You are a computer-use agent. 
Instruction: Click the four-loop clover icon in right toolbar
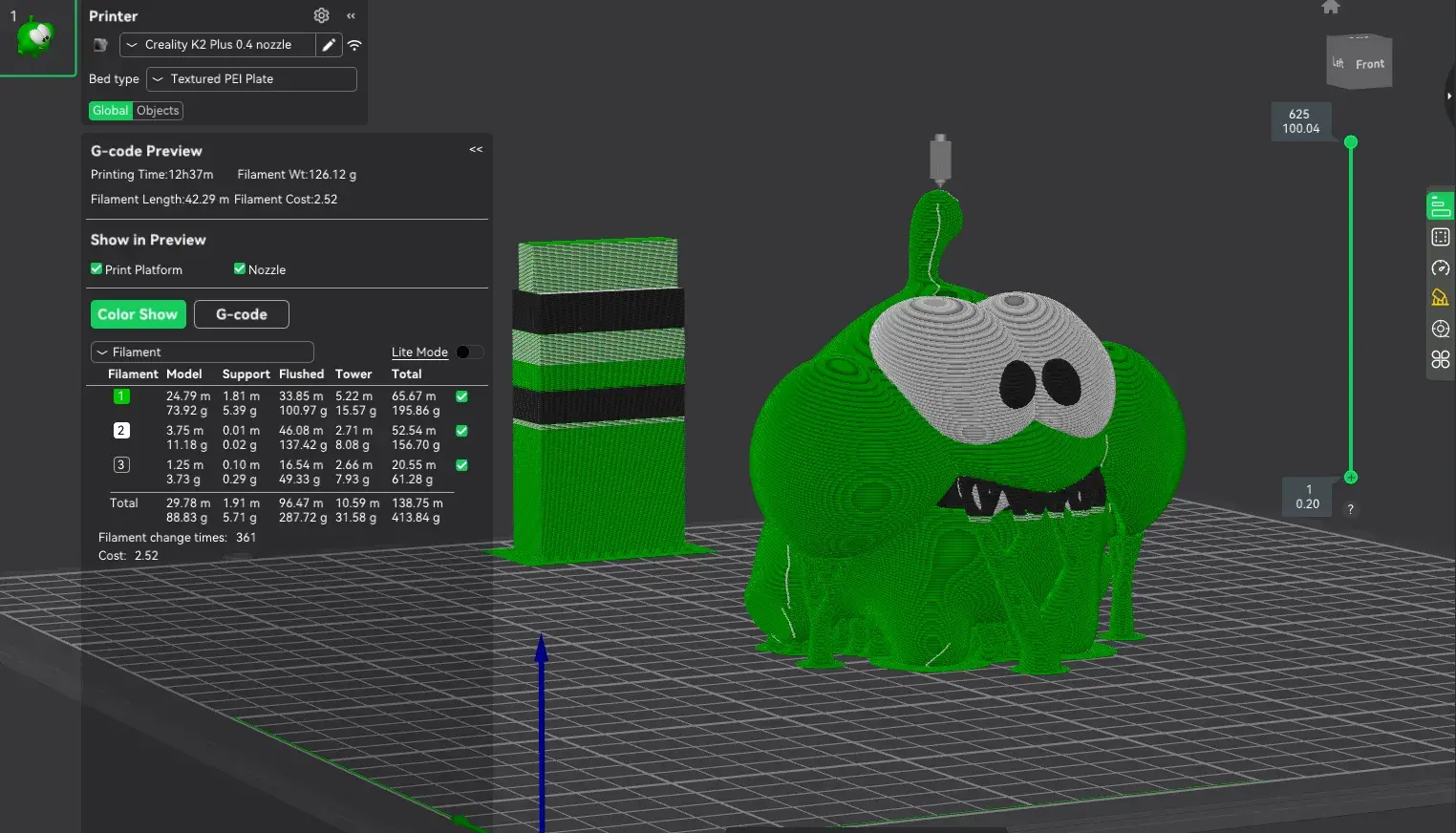pyautogui.click(x=1441, y=359)
